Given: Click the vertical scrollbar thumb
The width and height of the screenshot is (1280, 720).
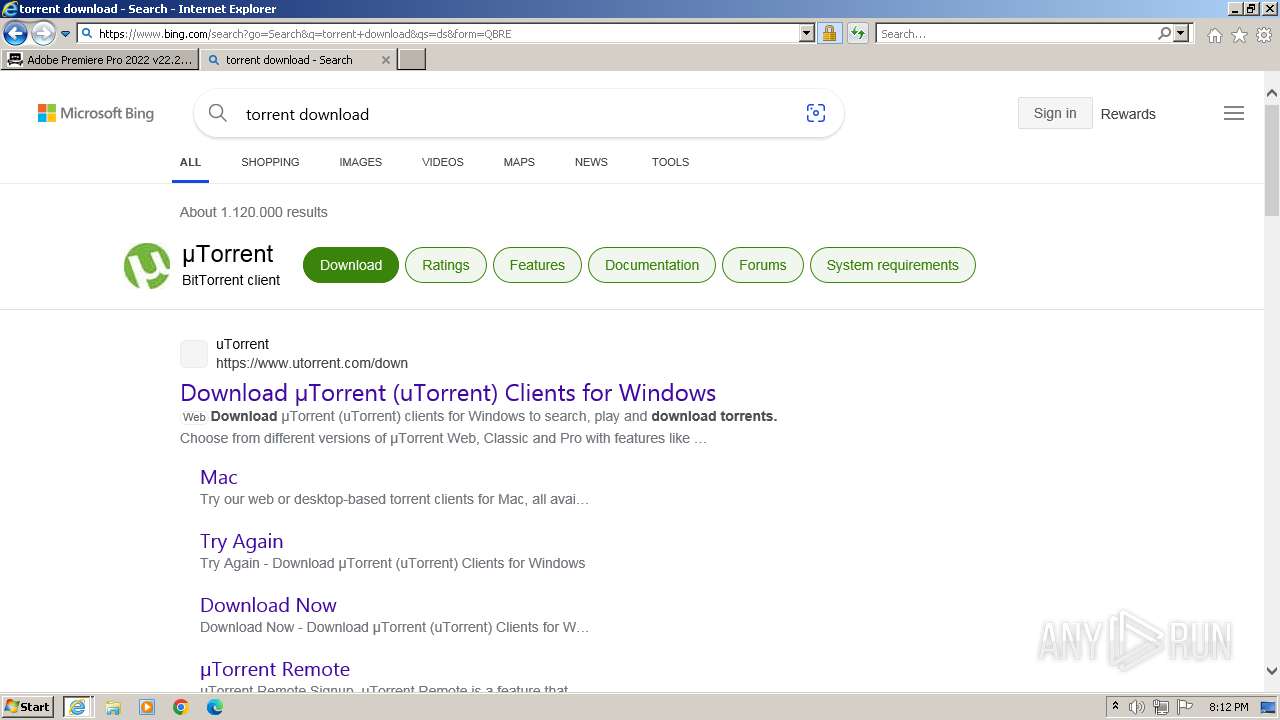Looking at the screenshot, I should tap(1272, 160).
